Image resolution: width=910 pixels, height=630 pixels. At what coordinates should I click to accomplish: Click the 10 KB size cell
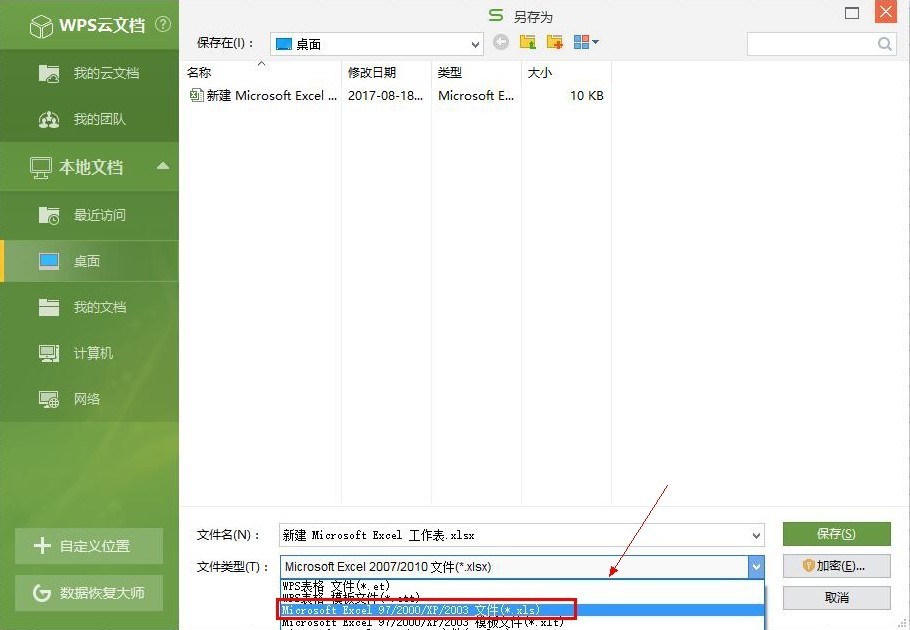pyautogui.click(x=587, y=96)
